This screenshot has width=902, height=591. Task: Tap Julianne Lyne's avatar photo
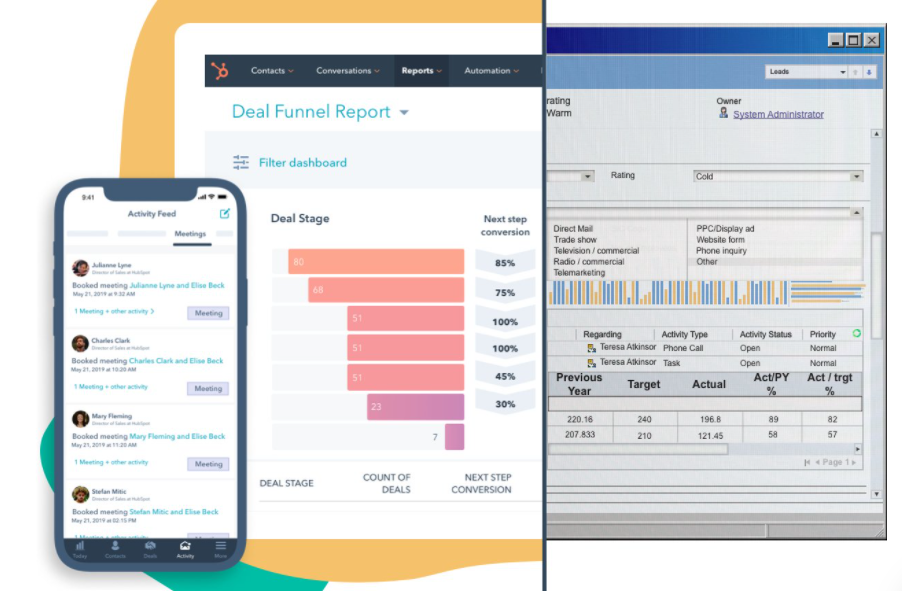click(81, 268)
